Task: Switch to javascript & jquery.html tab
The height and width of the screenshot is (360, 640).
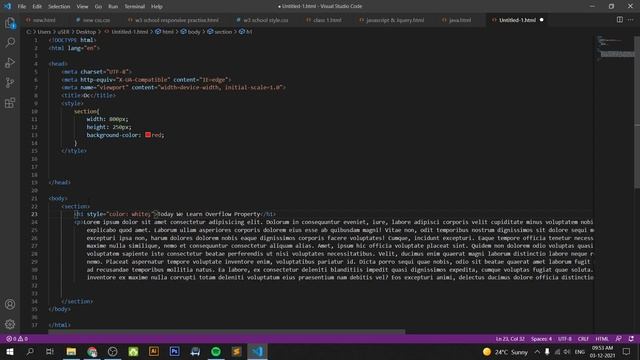Action: coord(395,20)
